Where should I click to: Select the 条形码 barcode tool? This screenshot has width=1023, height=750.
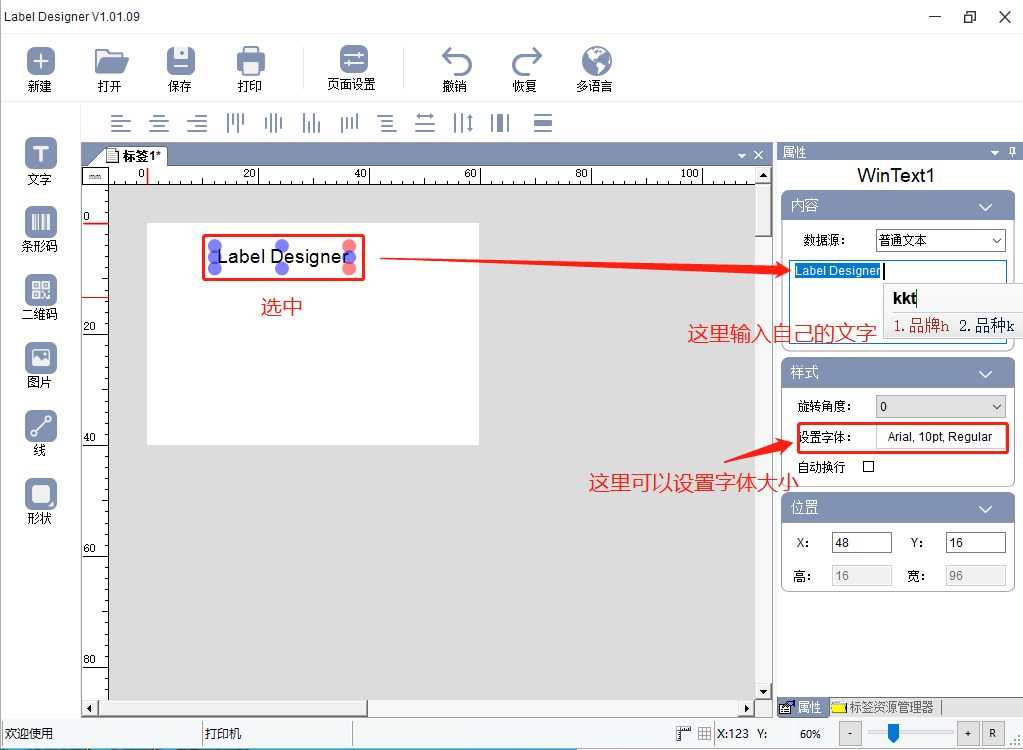click(x=40, y=230)
